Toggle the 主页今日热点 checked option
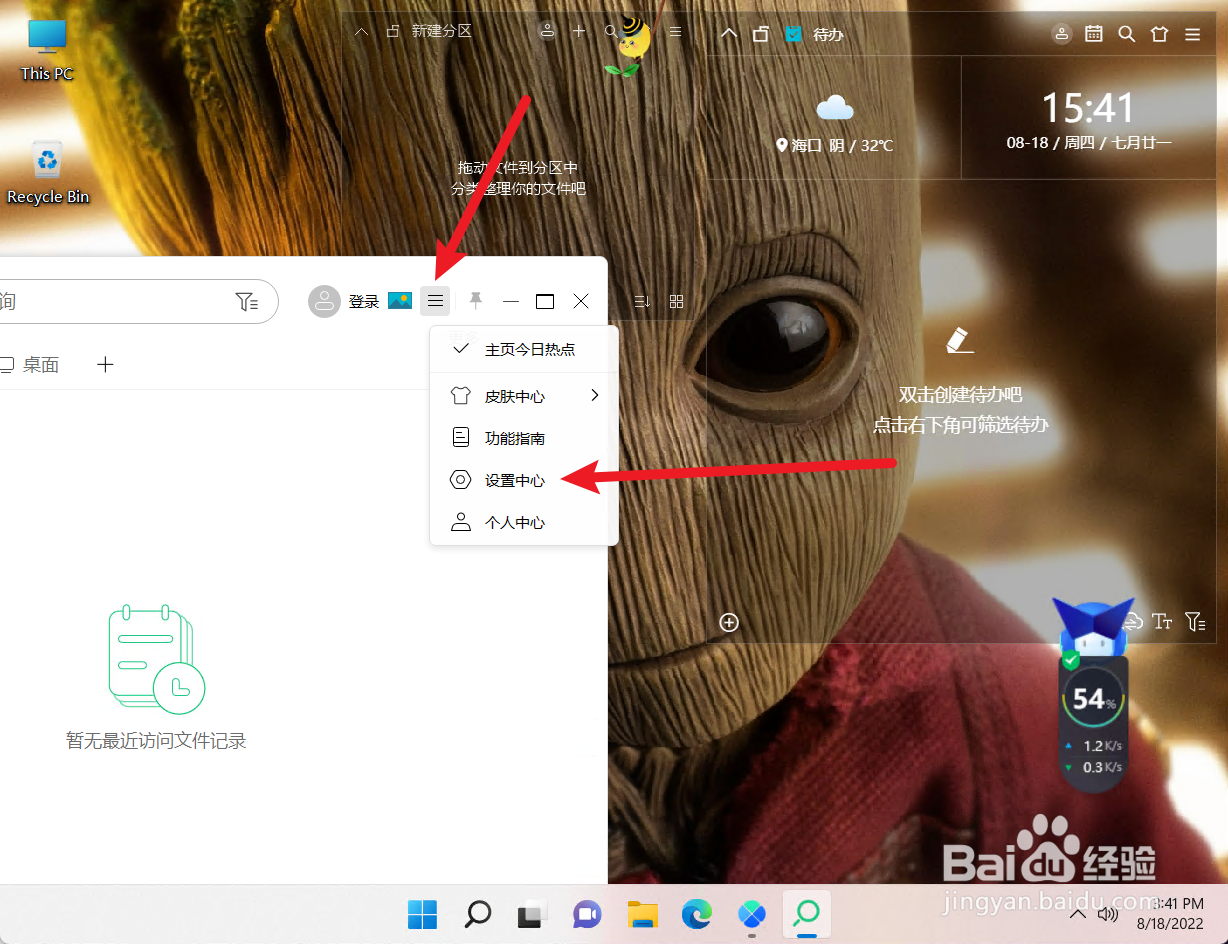Viewport: 1228px width, 944px height. (x=524, y=349)
